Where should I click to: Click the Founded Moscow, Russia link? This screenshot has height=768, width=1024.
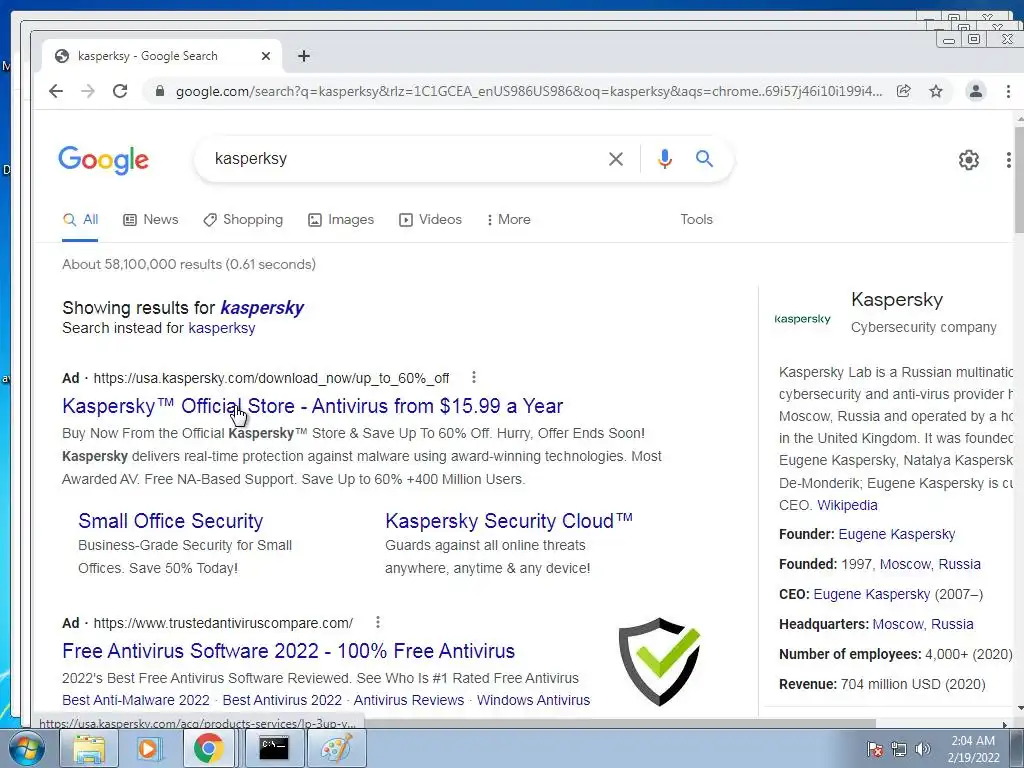coord(930,564)
